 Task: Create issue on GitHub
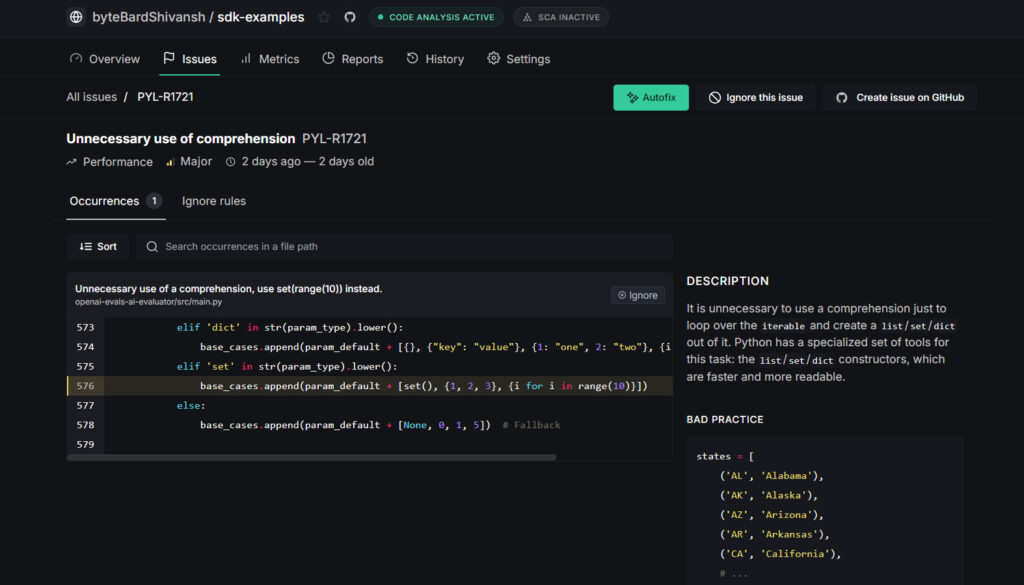899,97
